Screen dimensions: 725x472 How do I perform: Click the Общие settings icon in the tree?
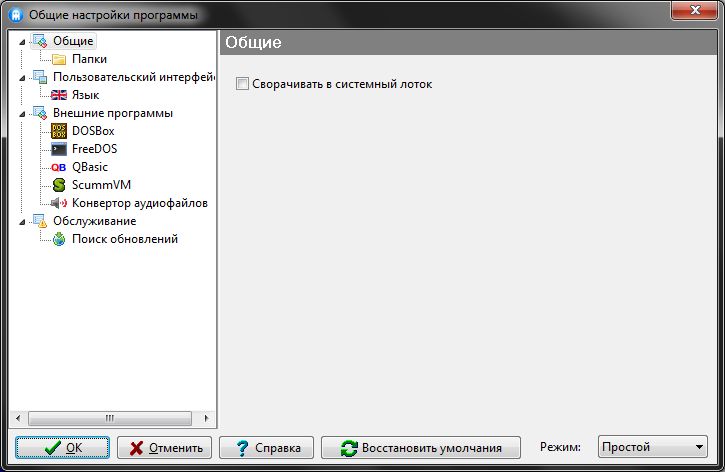tap(40, 41)
